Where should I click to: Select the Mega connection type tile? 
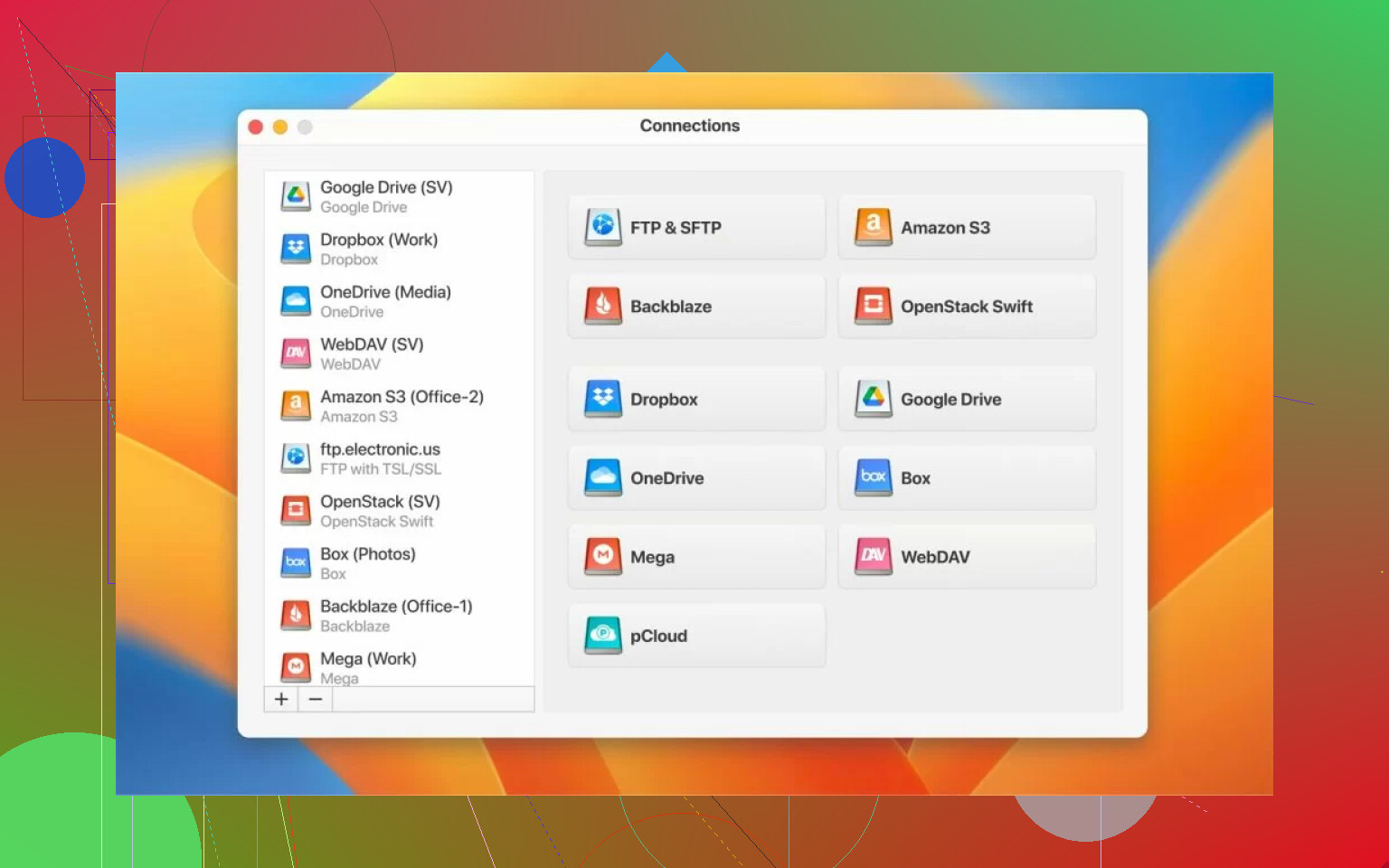pyautogui.click(x=696, y=557)
